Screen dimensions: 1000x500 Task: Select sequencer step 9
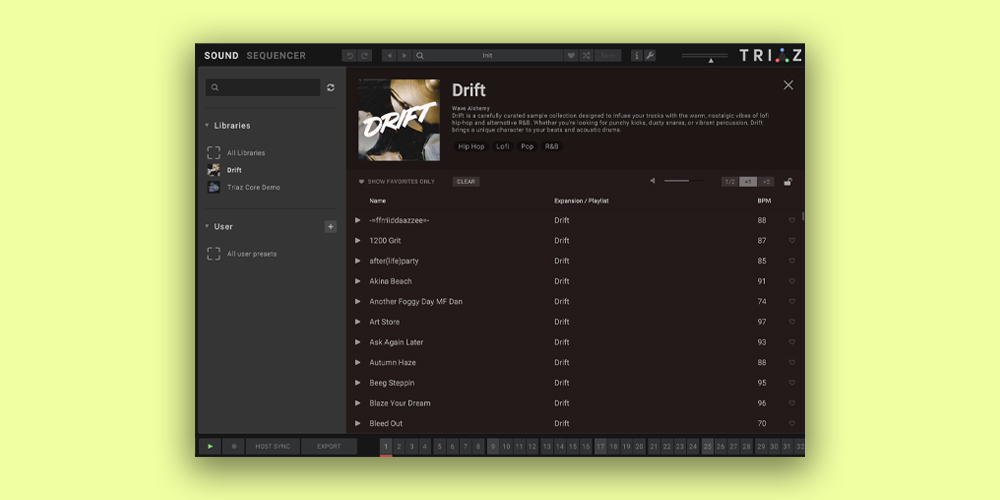(x=493, y=446)
